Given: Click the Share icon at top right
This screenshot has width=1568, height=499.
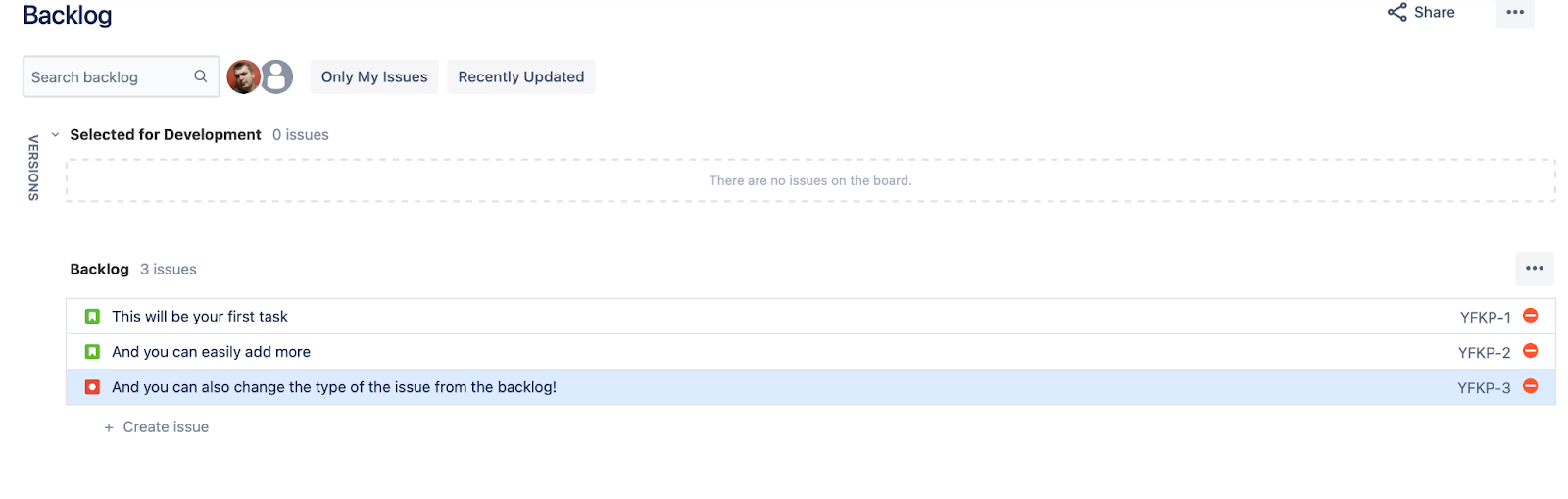Looking at the screenshot, I should tap(1397, 13).
